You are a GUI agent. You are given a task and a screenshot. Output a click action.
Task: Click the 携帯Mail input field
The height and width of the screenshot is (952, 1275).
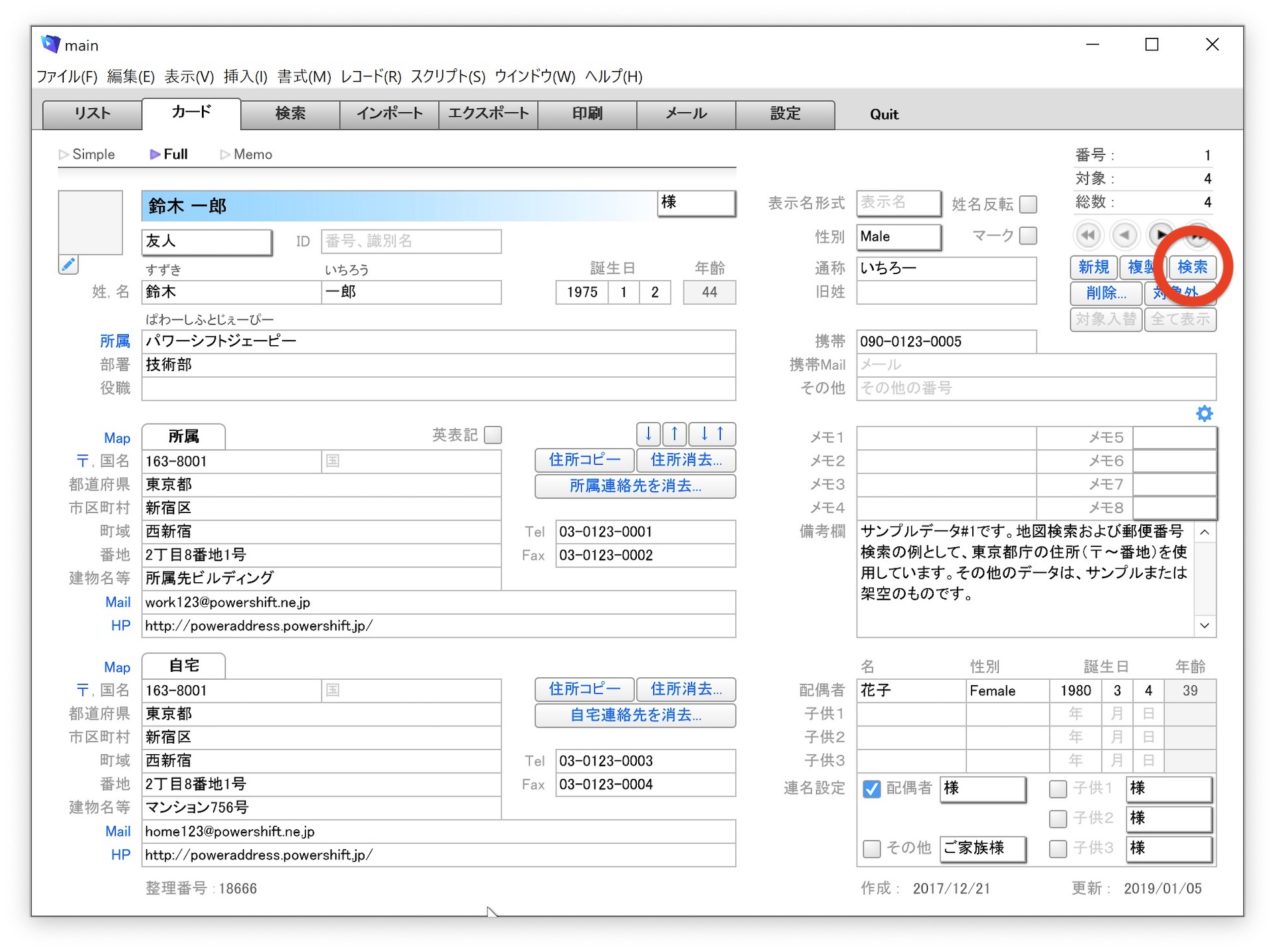[1035, 365]
